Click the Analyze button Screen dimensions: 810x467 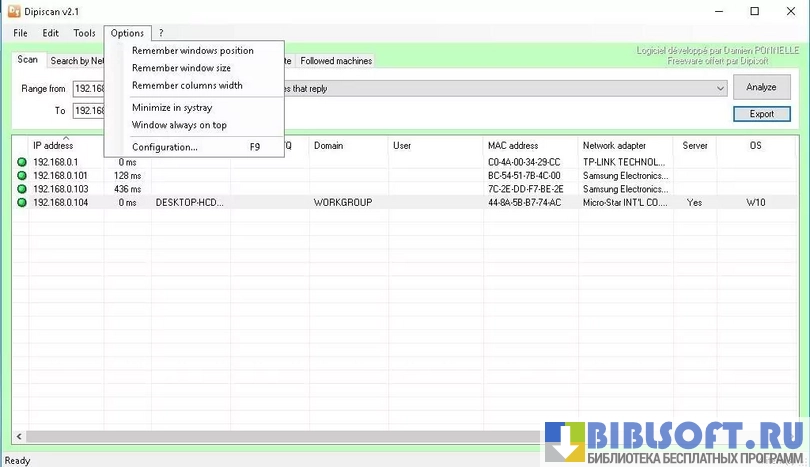tap(761, 88)
